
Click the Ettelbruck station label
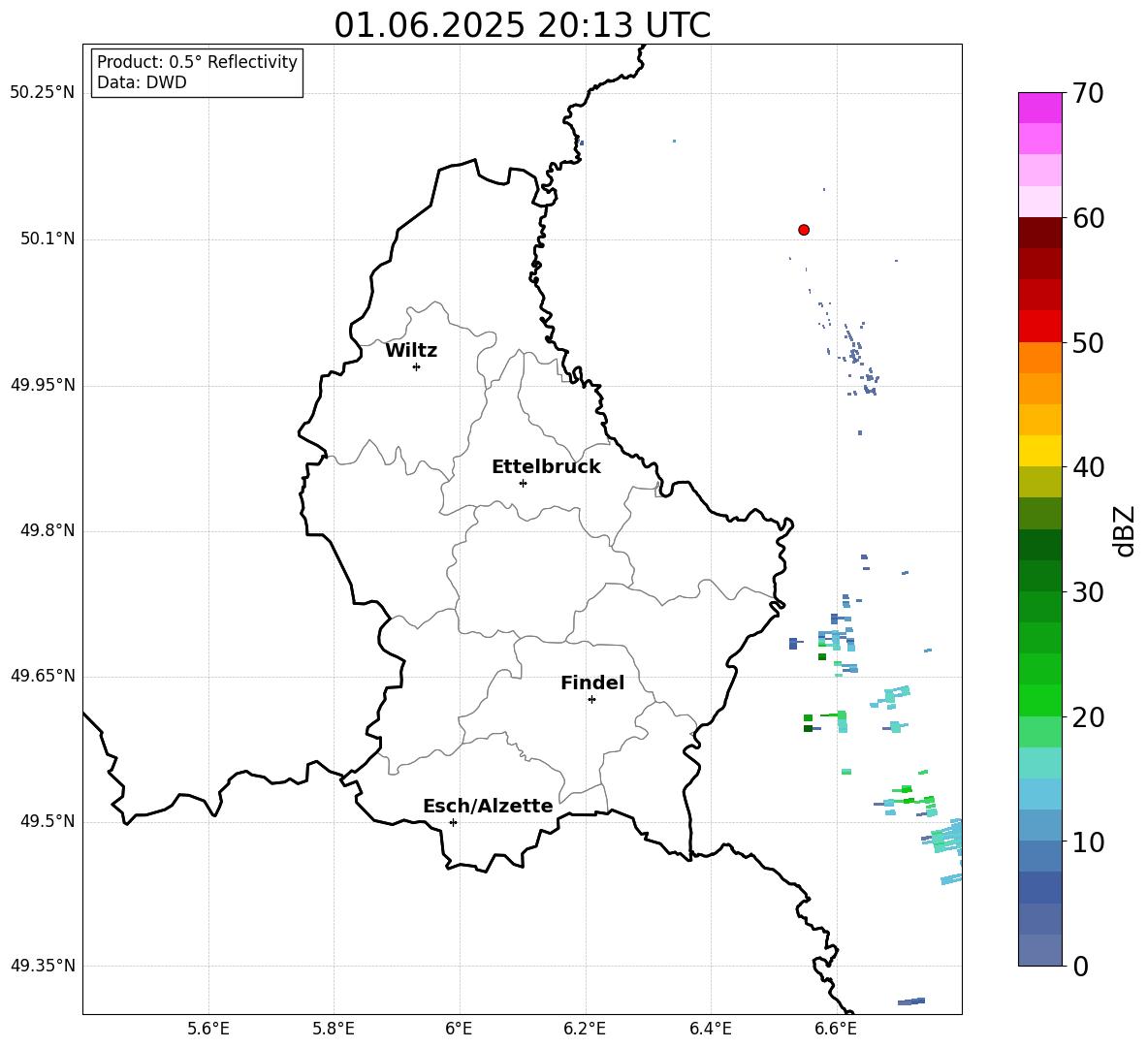click(x=546, y=467)
